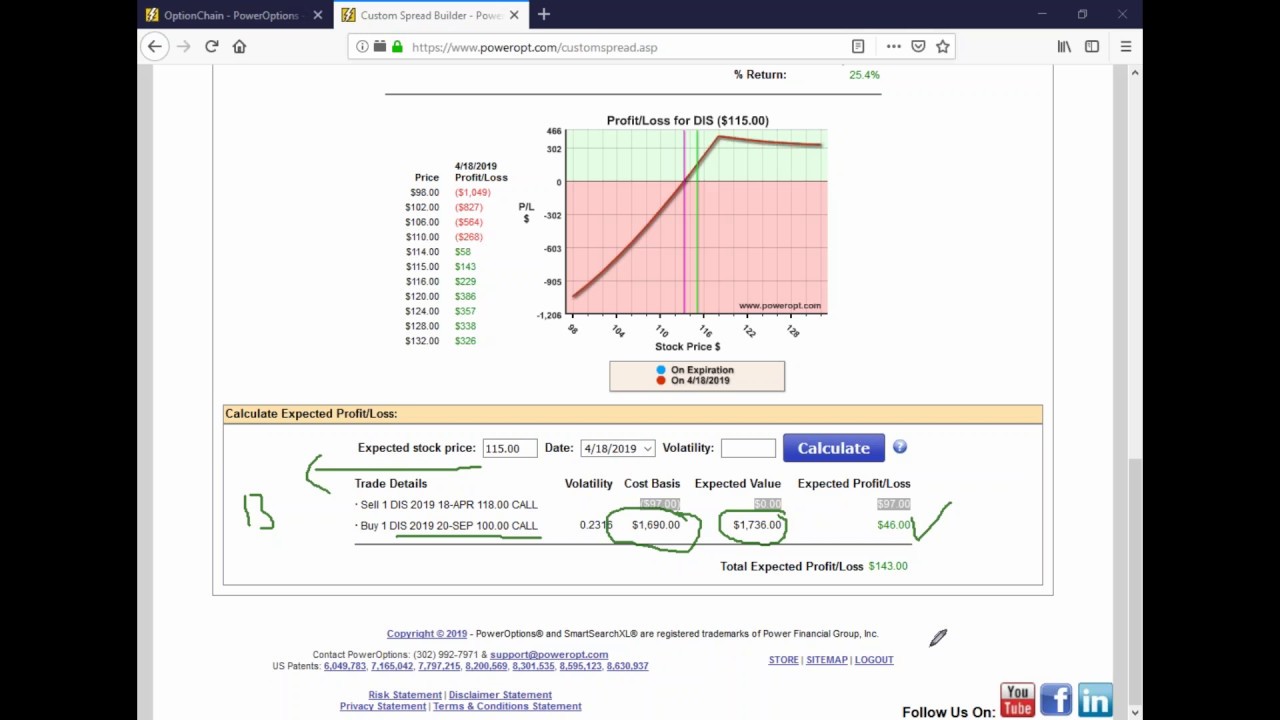Click the green padlock security icon
This screenshot has width=1280, height=720.
click(x=397, y=47)
